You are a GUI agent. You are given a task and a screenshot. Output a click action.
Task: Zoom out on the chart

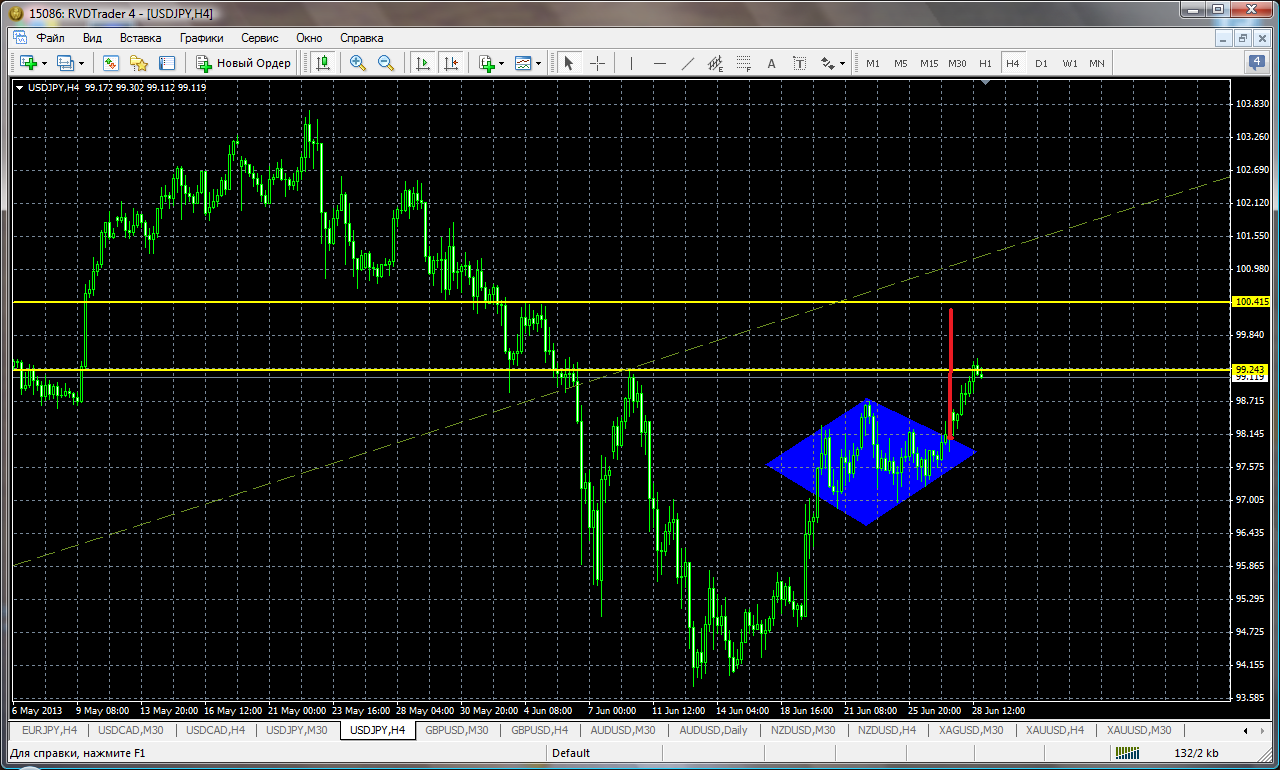pos(385,63)
